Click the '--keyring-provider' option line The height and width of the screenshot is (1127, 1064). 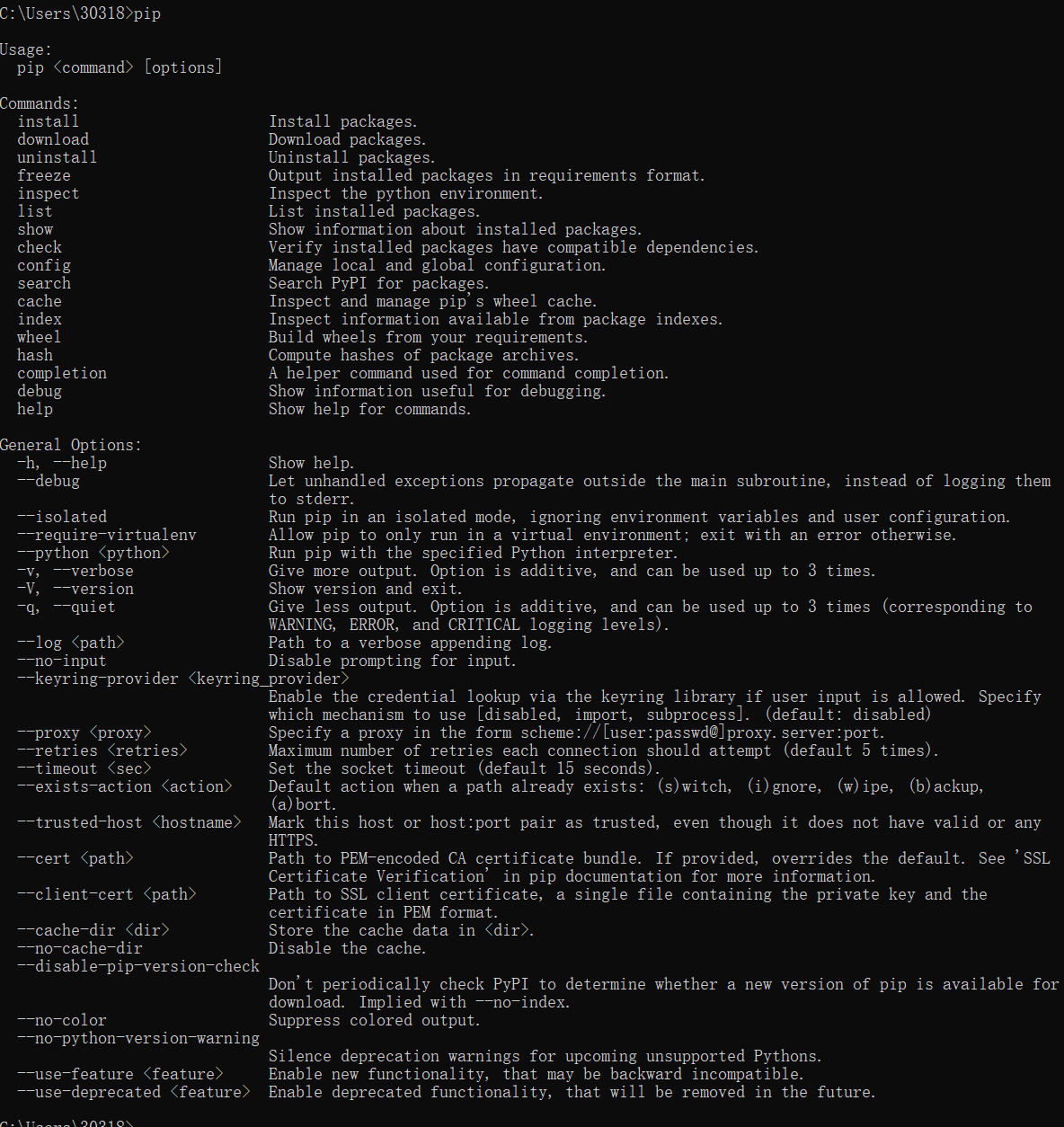coord(182,679)
